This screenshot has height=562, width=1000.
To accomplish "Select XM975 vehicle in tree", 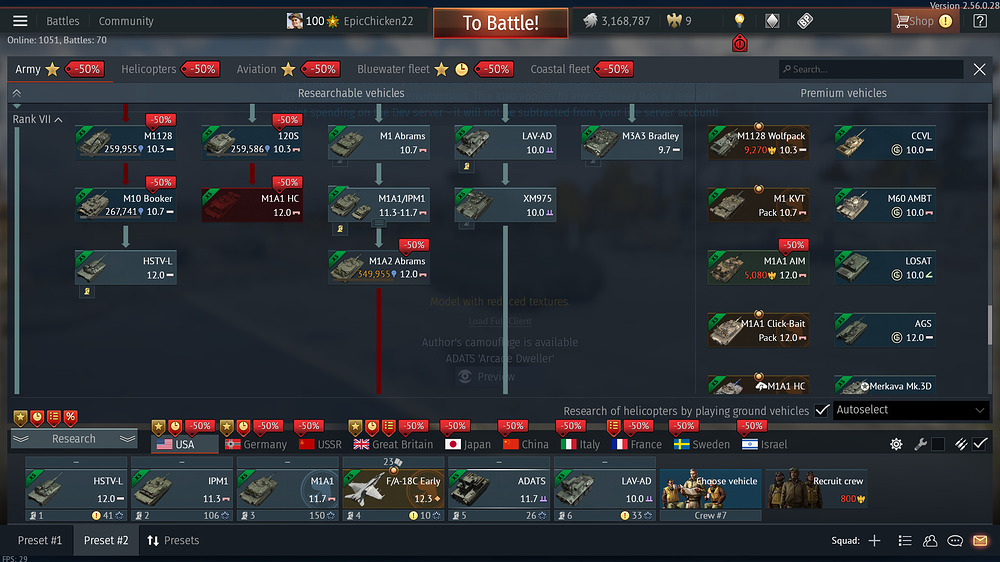I will point(505,205).
